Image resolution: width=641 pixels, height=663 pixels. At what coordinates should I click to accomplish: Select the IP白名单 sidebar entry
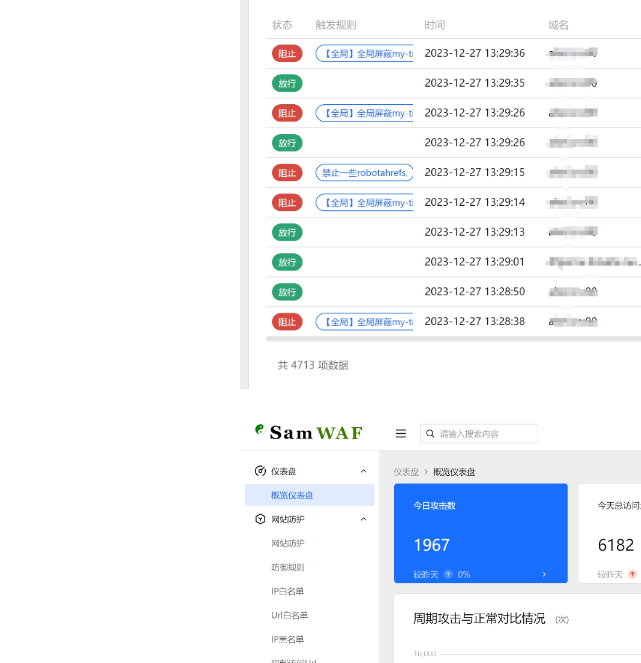coord(288,591)
